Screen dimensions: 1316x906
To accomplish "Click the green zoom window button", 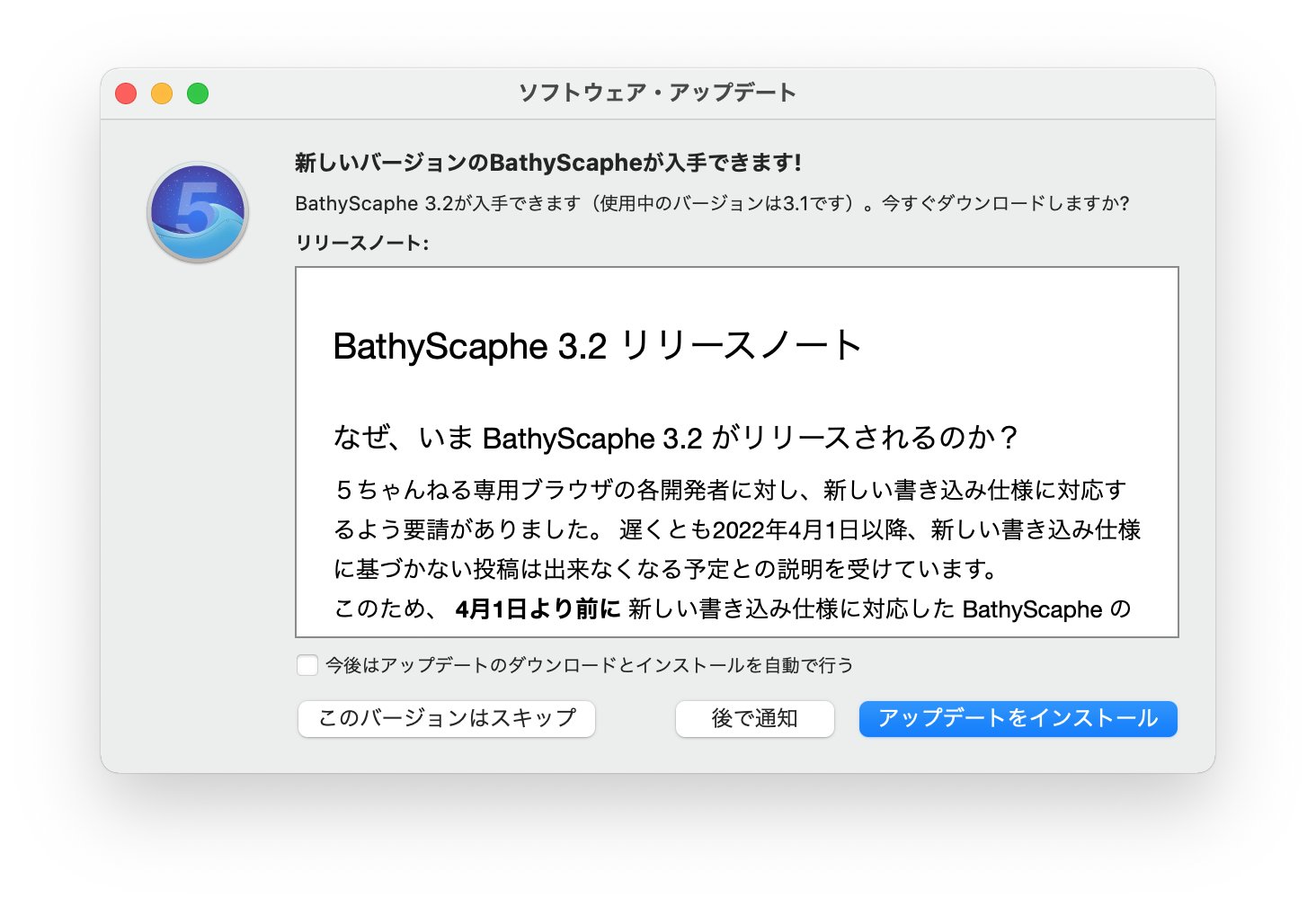I will point(198,93).
